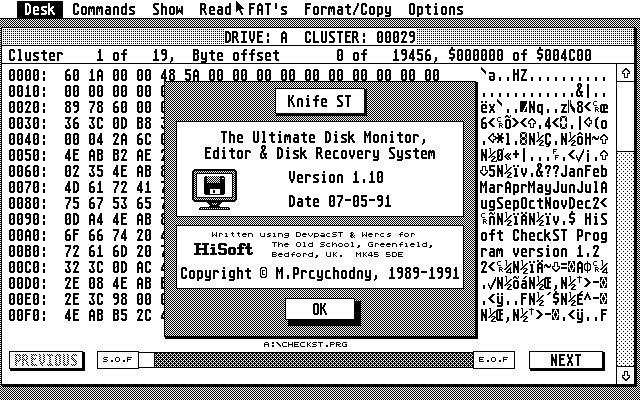
Task: Click the A:\CHECKST.PRG file path label
Action: (x=320, y=344)
